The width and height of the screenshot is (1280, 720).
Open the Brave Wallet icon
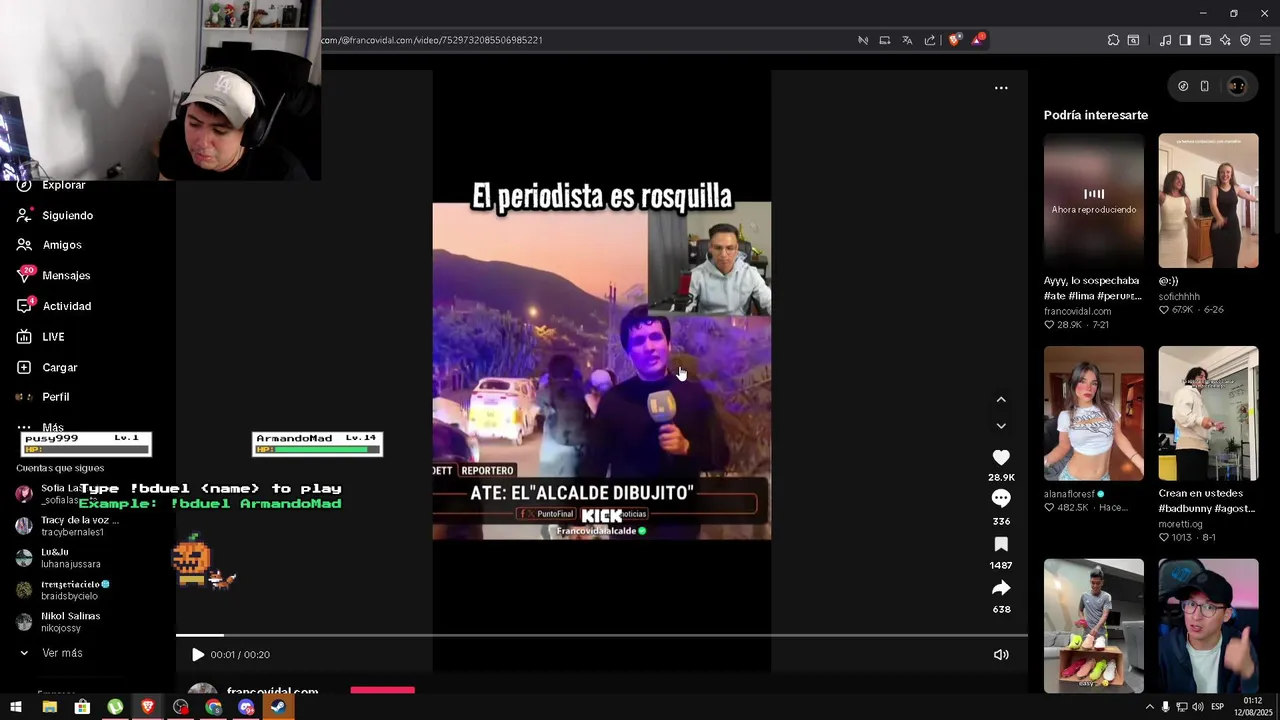(x=1205, y=40)
